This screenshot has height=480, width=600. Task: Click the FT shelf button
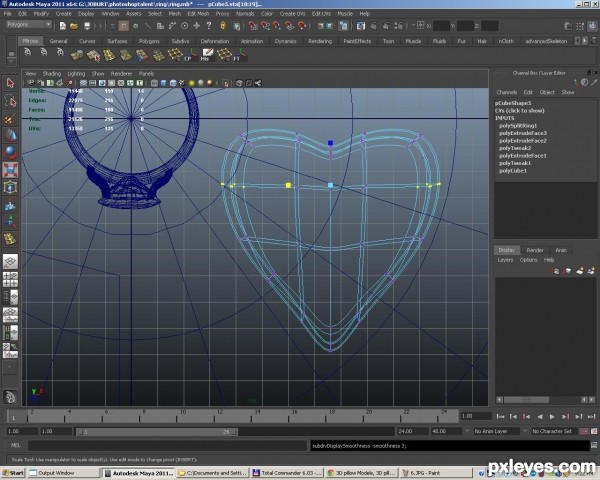coord(239,55)
